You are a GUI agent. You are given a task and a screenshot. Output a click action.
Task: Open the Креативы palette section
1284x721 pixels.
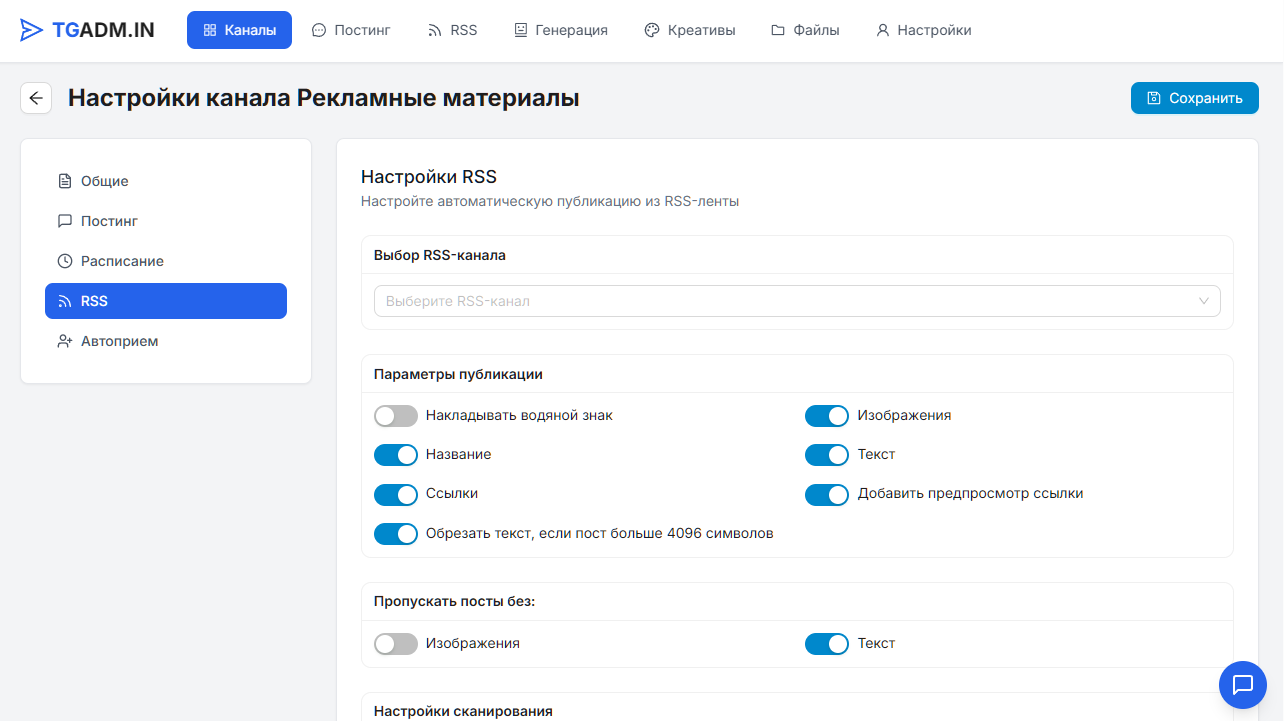click(x=689, y=30)
